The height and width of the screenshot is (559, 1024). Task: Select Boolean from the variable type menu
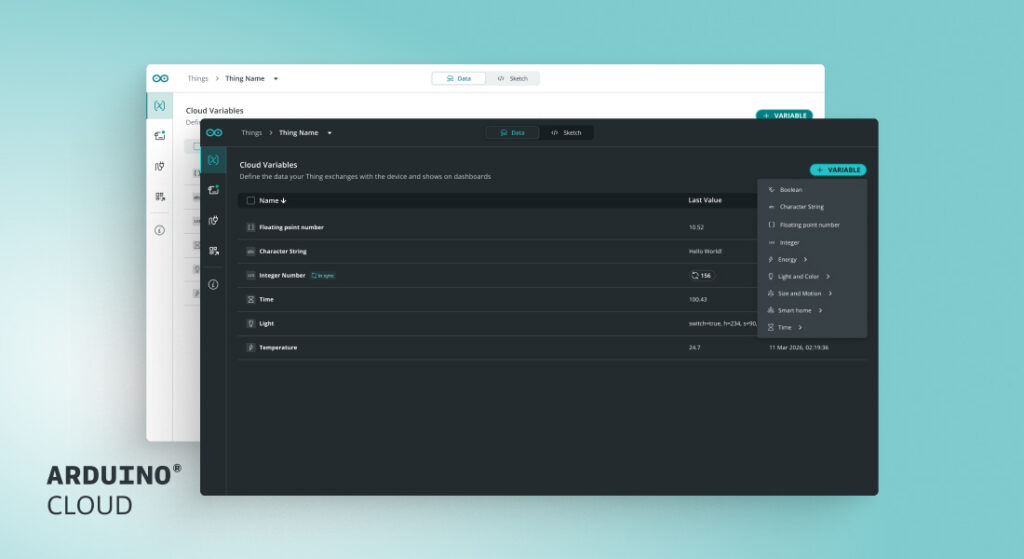[x=790, y=189]
